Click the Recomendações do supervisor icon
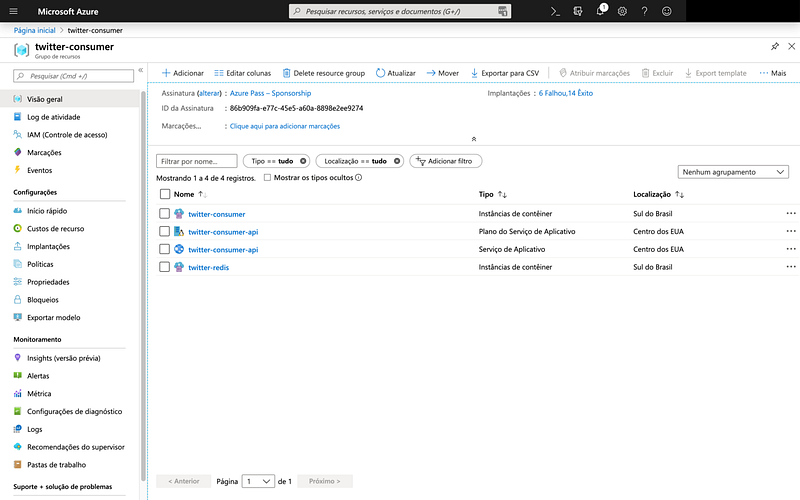Image resolution: width=800 pixels, height=500 pixels. 17,446
